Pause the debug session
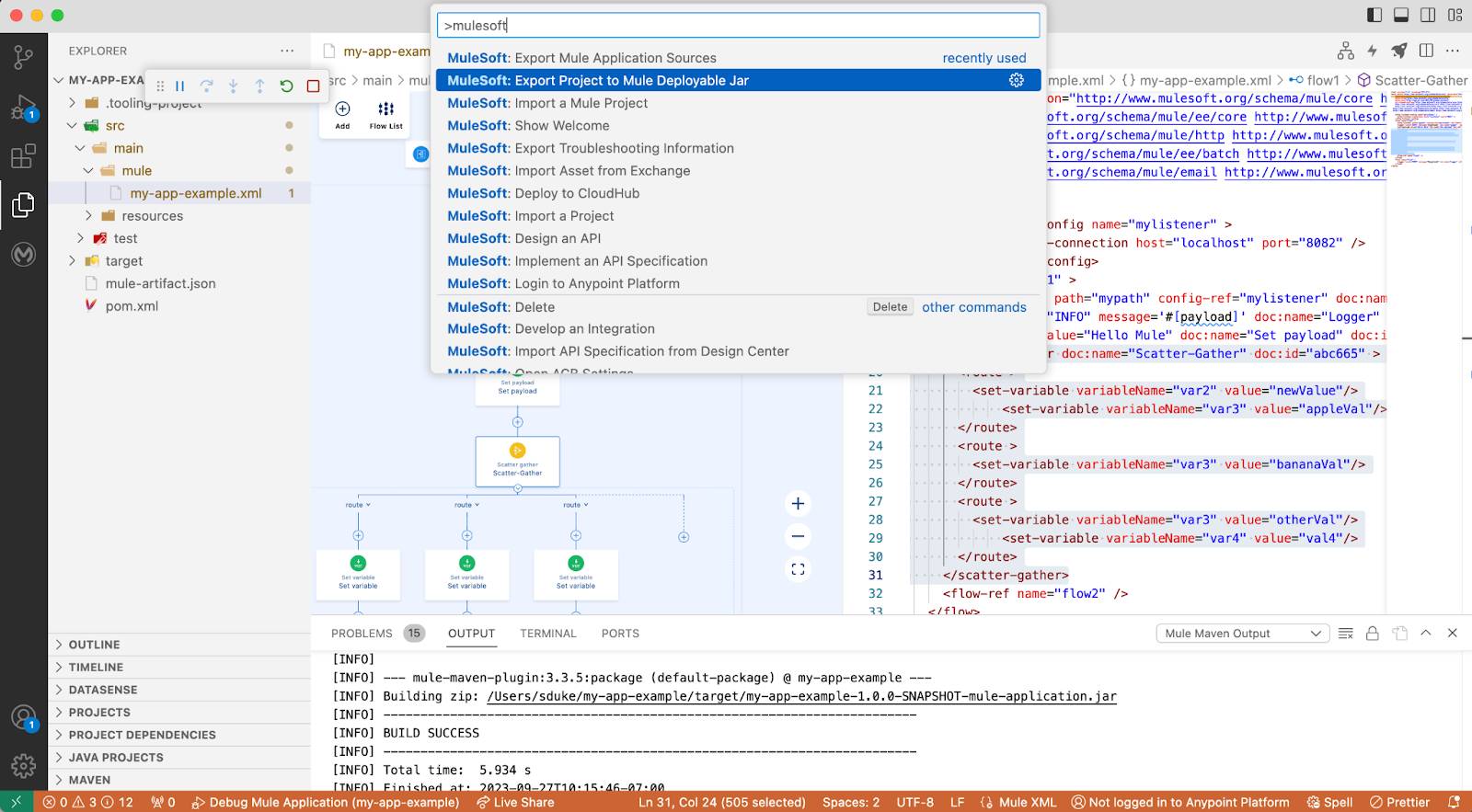The width and height of the screenshot is (1472, 812). click(180, 86)
